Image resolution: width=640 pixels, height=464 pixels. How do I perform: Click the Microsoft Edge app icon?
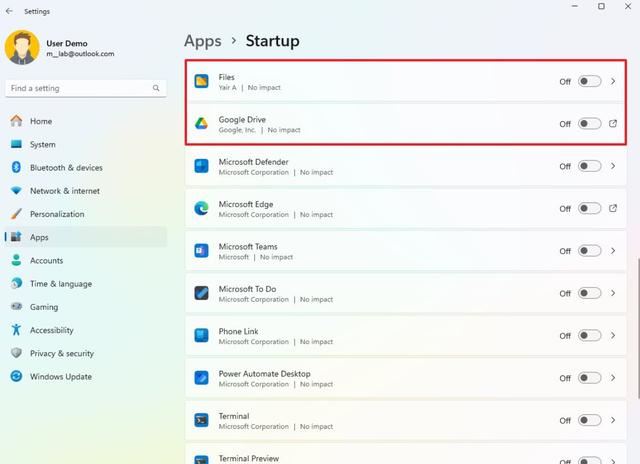tap(201, 209)
